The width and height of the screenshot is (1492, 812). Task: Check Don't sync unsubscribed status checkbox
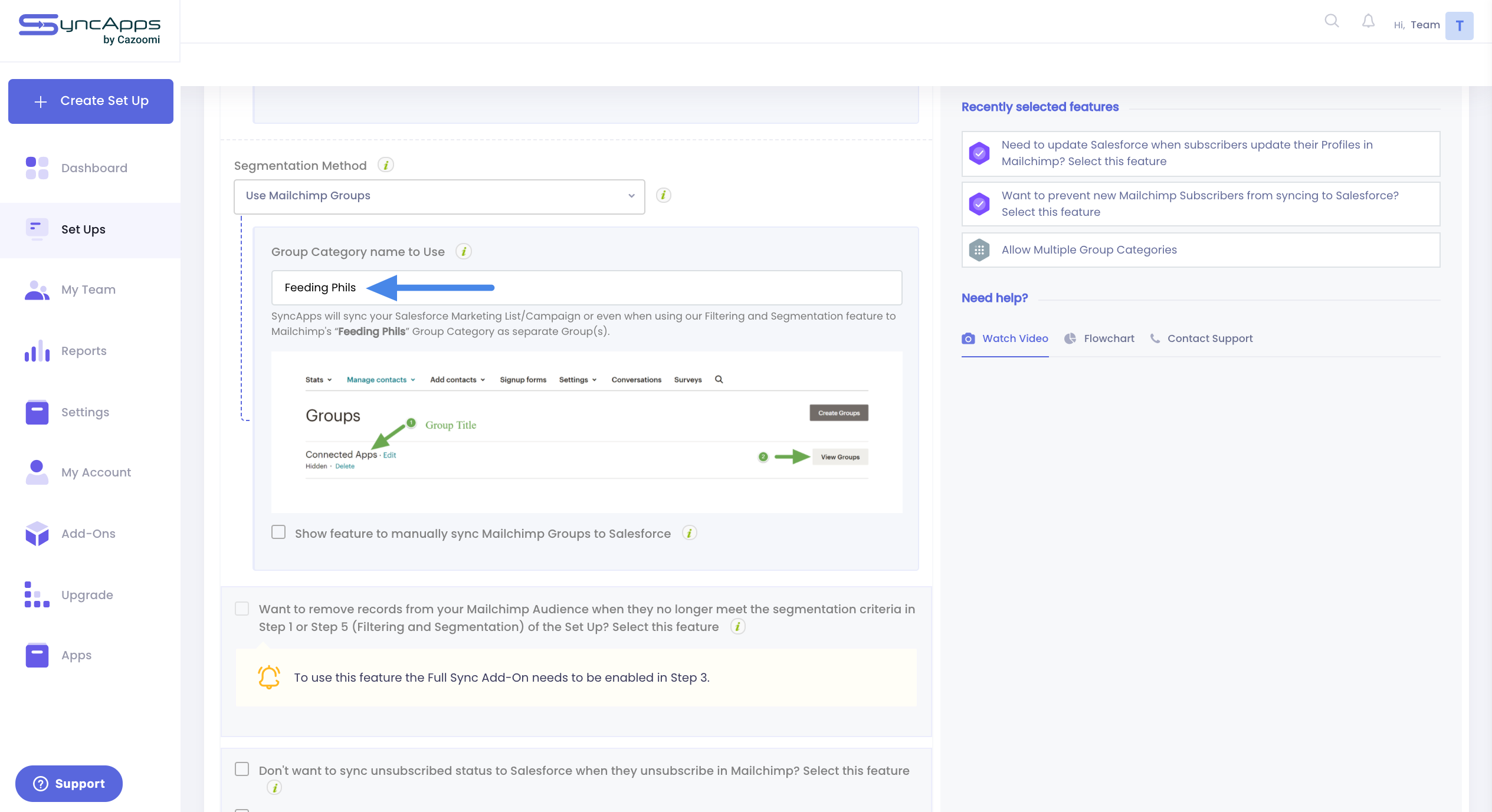point(242,769)
